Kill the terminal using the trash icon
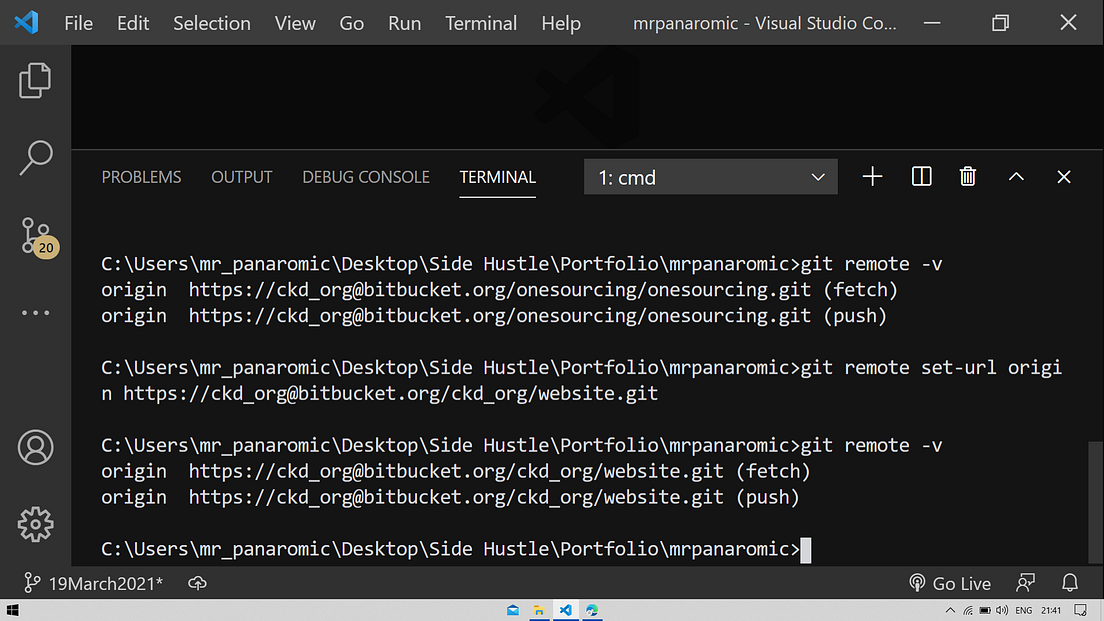The height and width of the screenshot is (621, 1104). [x=967, y=176]
